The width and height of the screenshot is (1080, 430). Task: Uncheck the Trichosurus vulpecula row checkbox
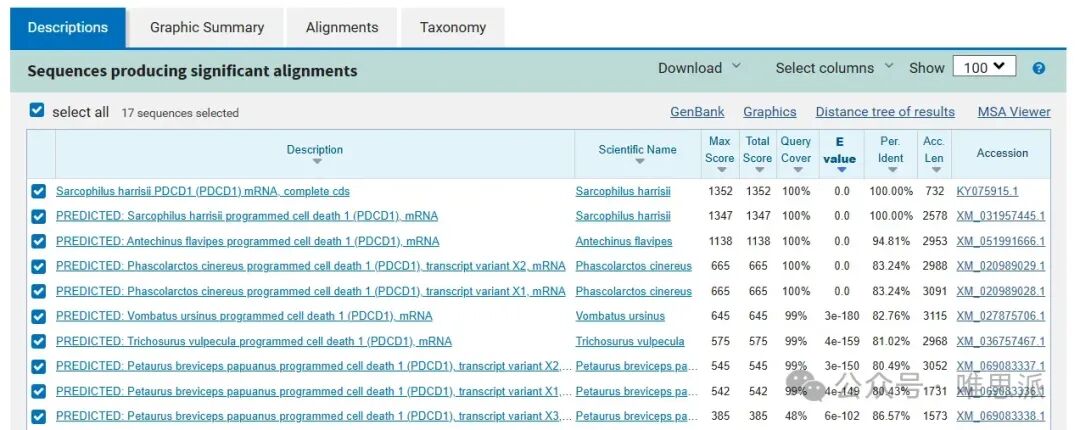39,341
